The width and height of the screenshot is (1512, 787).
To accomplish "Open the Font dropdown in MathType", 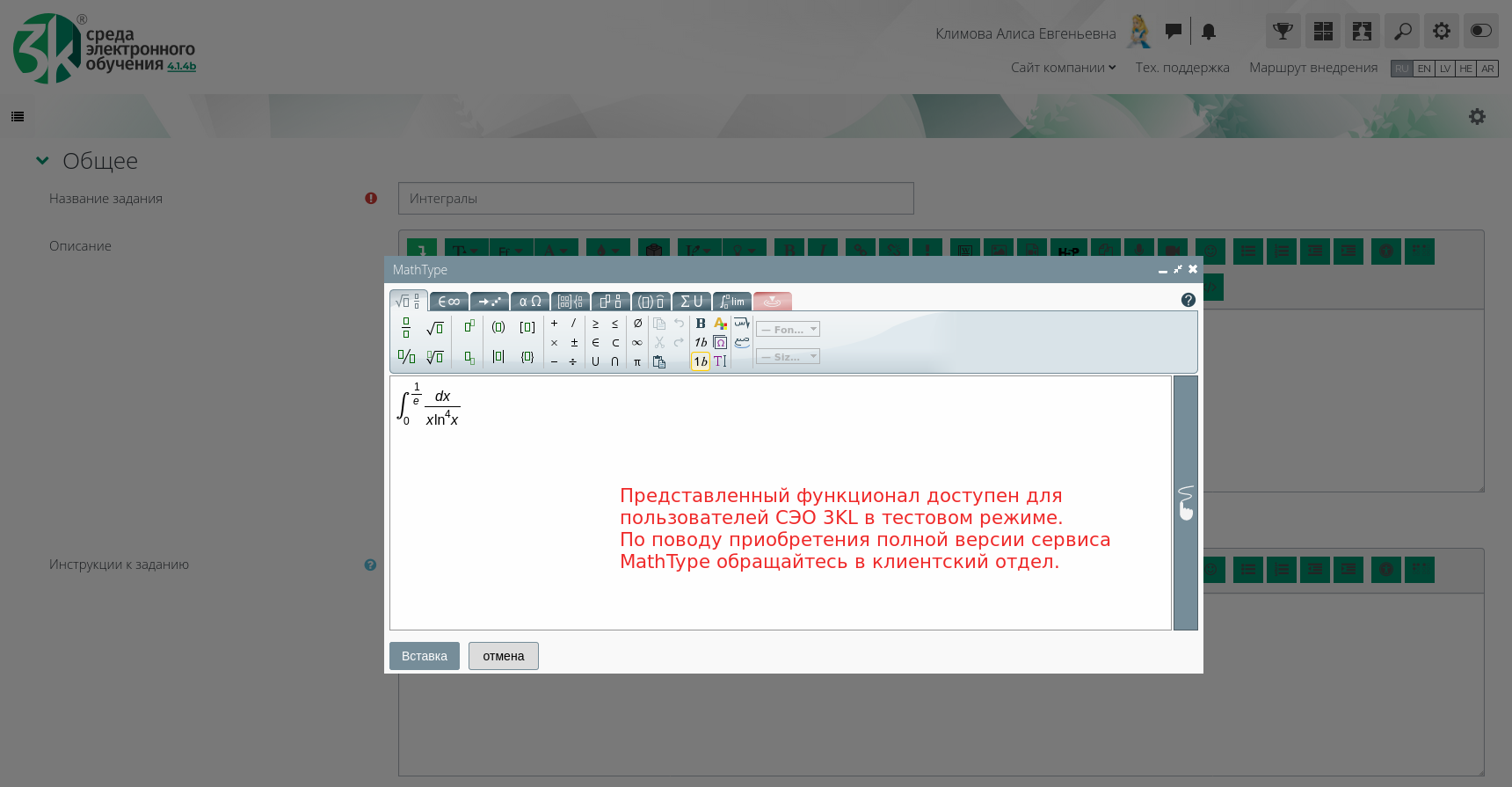I will coord(788,330).
